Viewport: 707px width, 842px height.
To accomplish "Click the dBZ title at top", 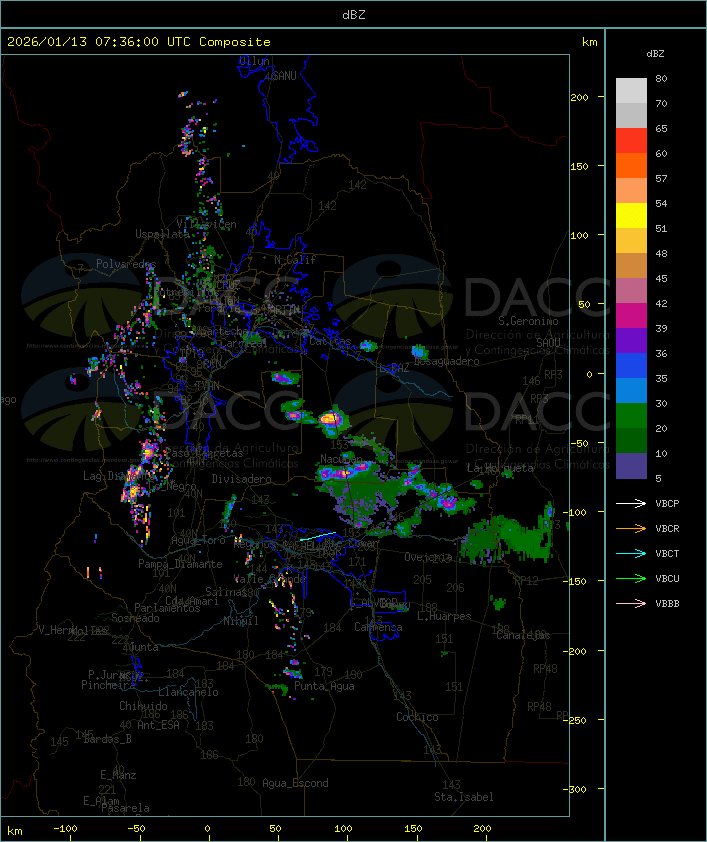I will coord(354,14).
